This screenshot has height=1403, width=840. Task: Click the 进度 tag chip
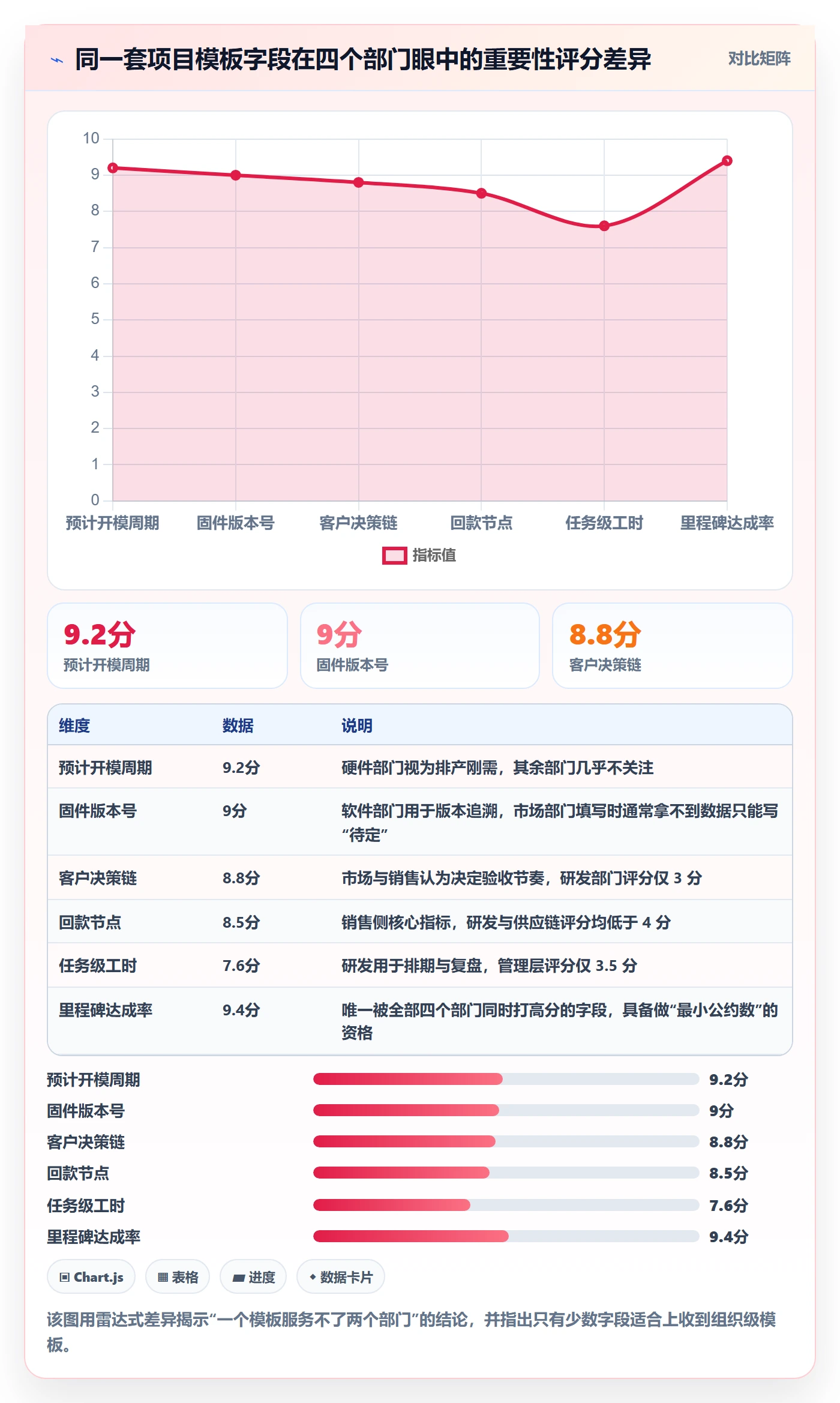coord(253,1277)
